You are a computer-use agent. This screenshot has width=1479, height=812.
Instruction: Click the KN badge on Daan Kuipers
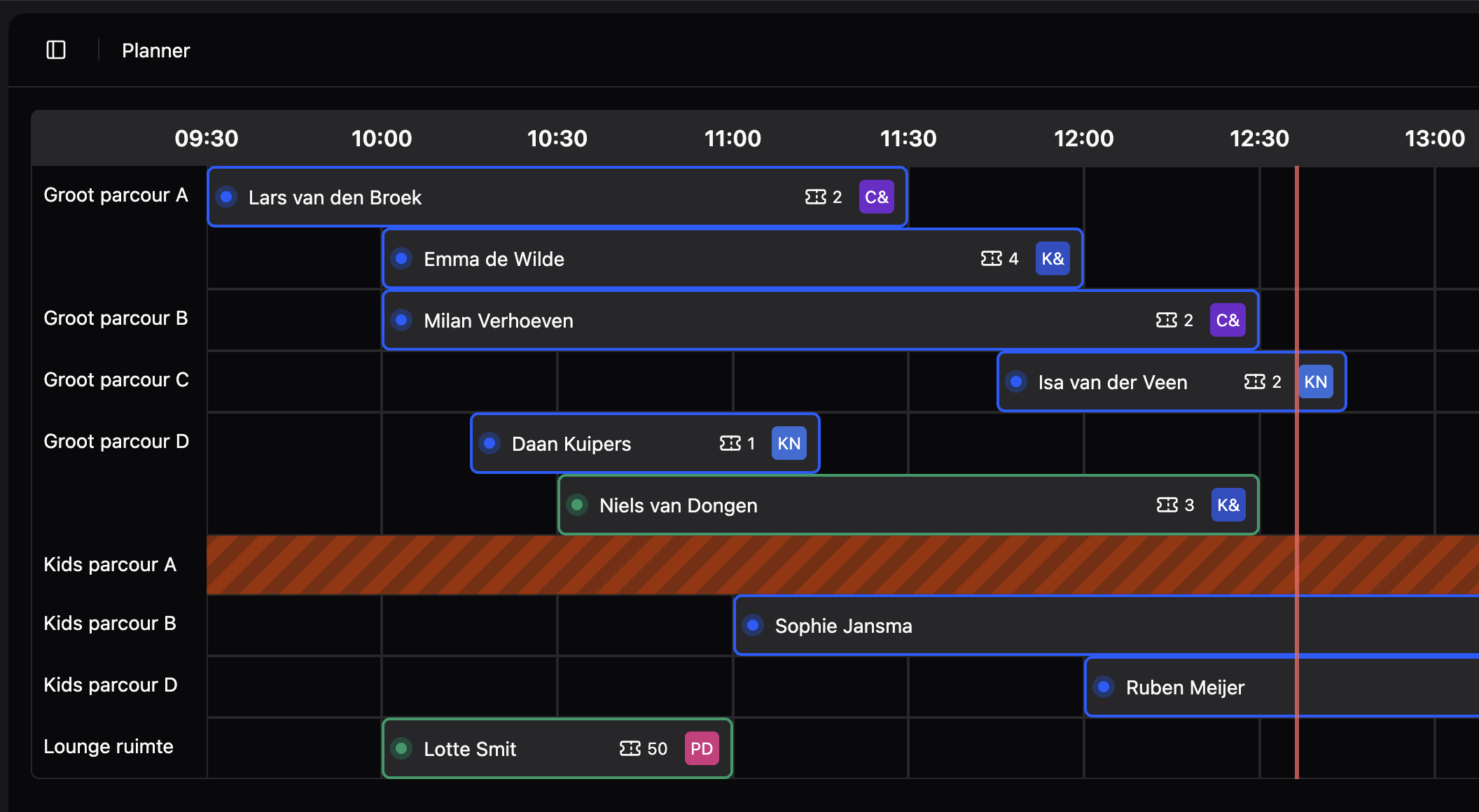789,444
